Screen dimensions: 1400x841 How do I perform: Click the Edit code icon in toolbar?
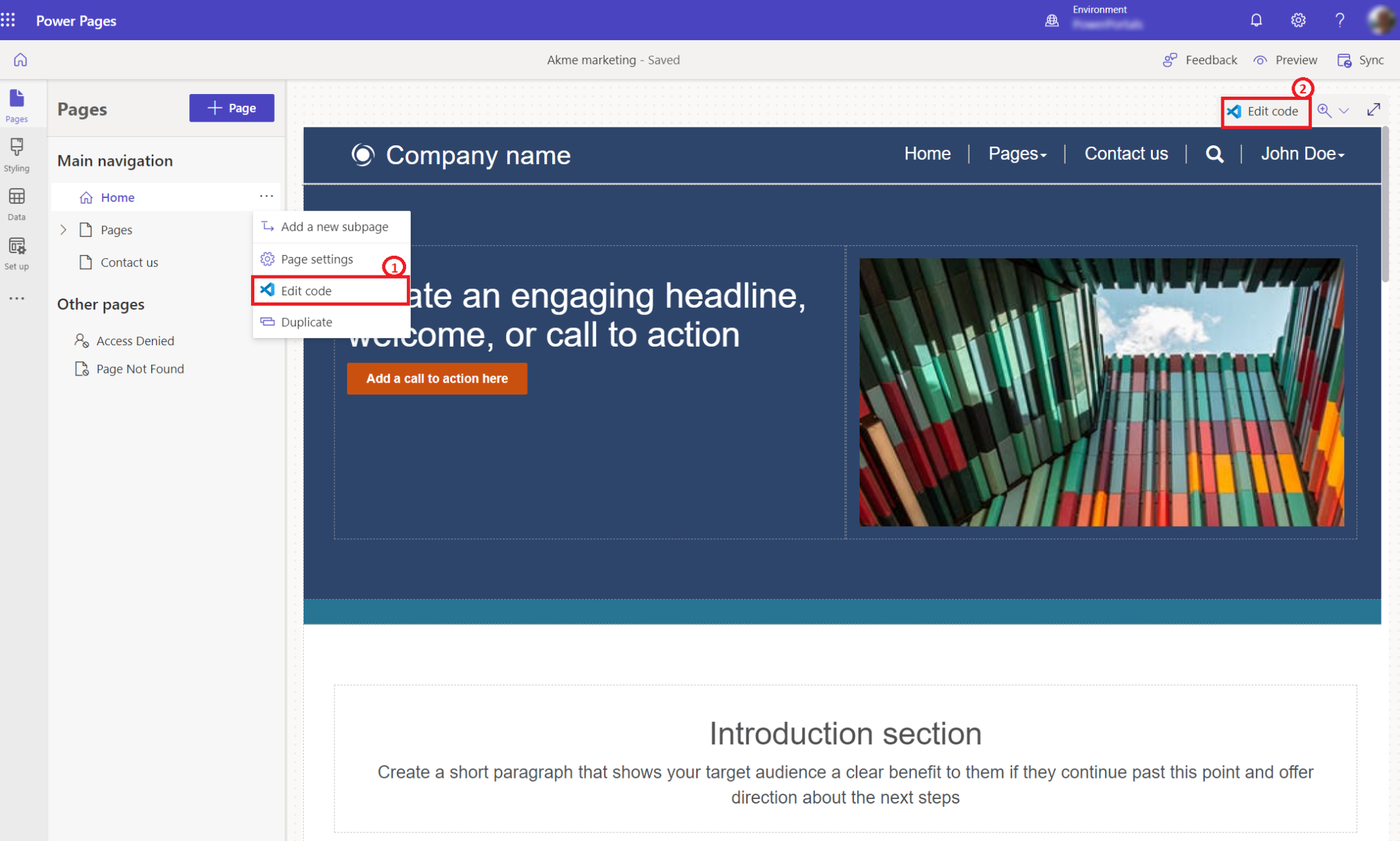1264,110
